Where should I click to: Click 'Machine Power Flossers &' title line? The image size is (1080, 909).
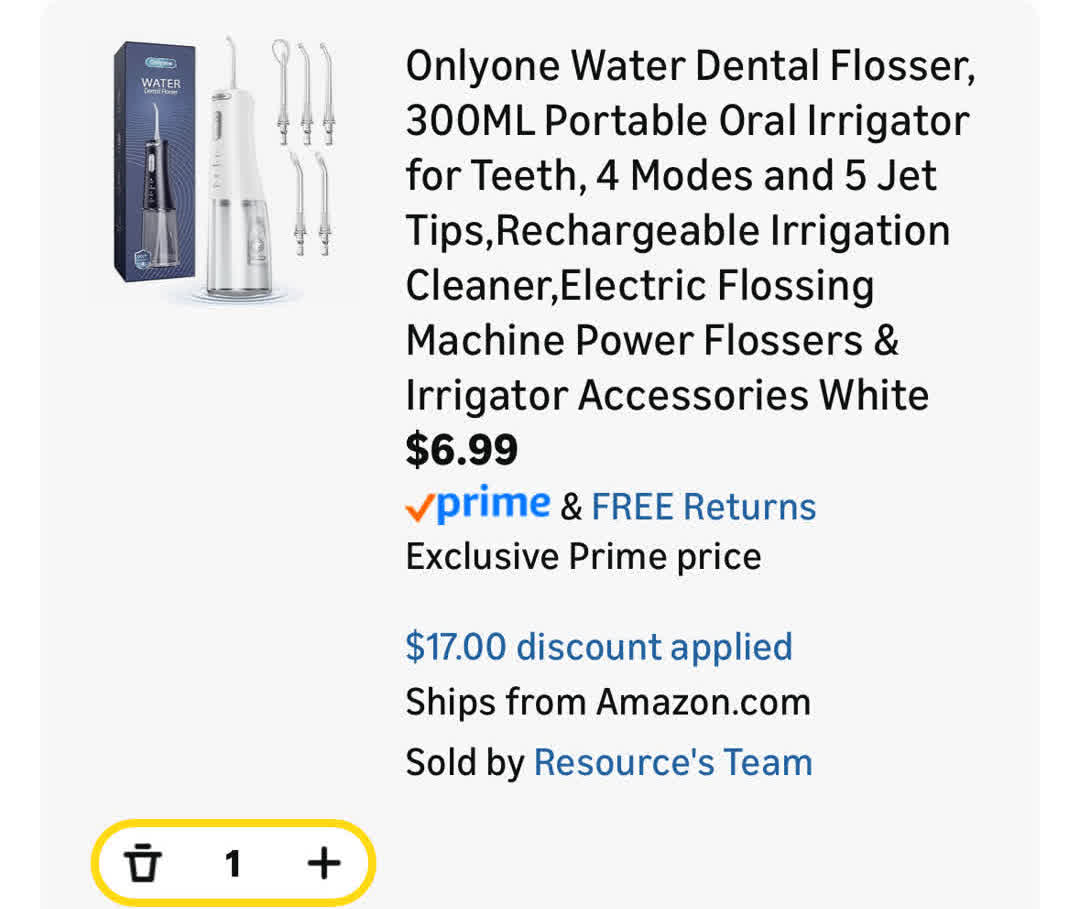652,341
